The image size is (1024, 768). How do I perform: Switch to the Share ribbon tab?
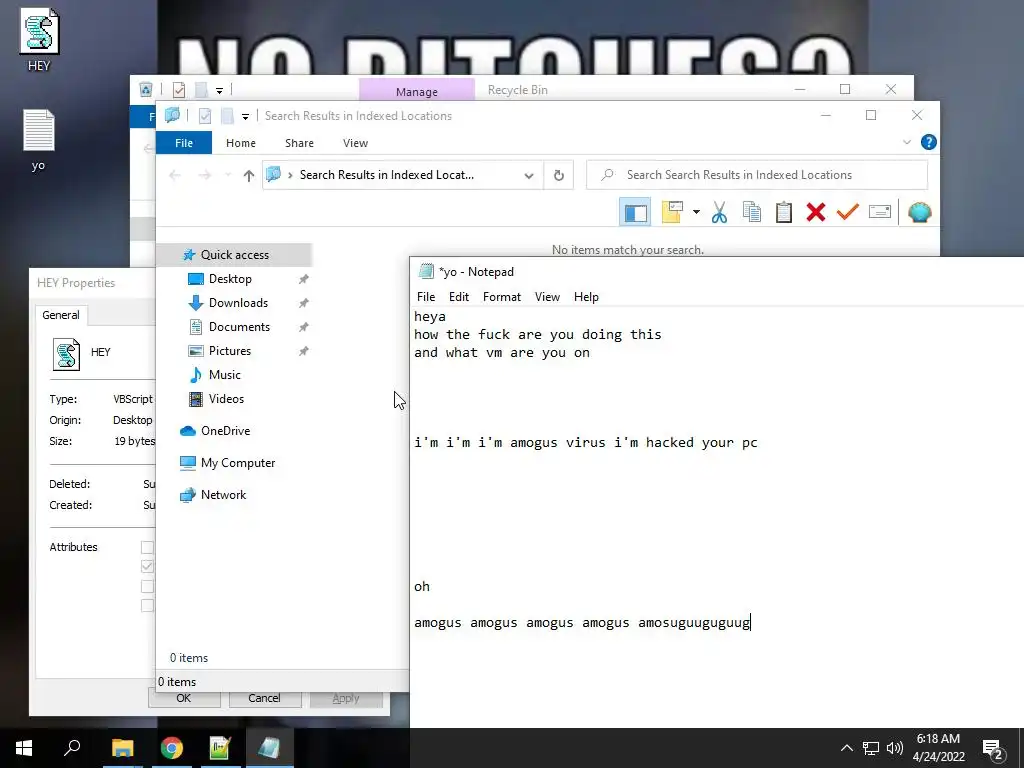tap(299, 143)
